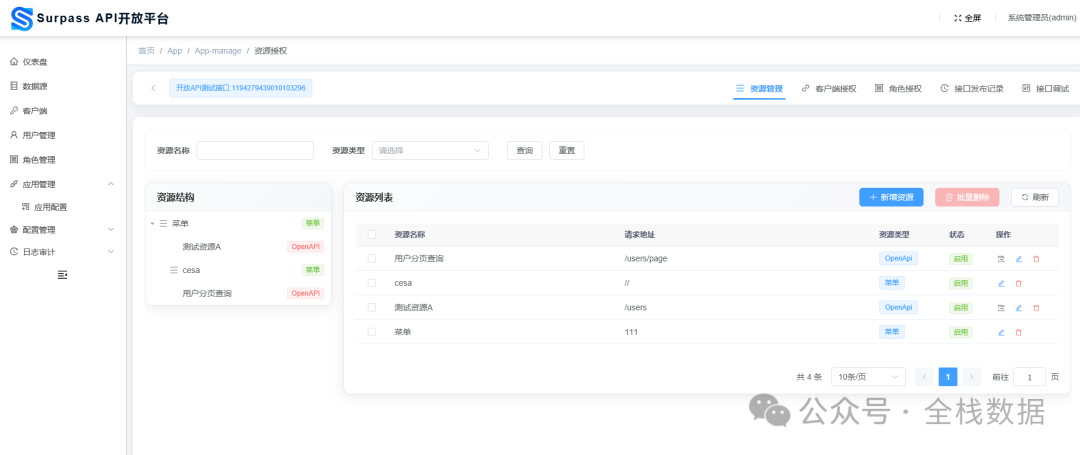Toggle the select-all checkbox in table header
Viewport: 1080px width, 455px height.
[372, 235]
